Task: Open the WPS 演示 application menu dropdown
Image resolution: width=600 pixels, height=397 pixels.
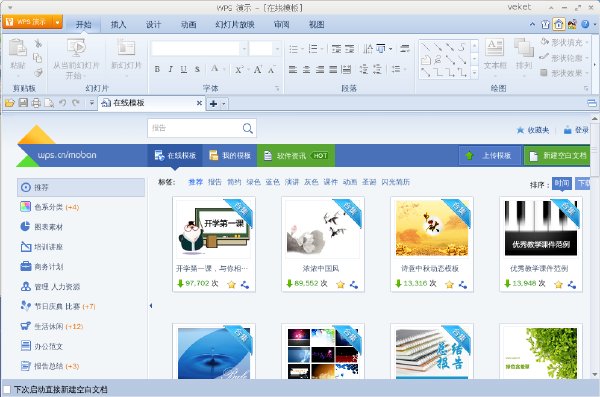Action: (x=57, y=22)
